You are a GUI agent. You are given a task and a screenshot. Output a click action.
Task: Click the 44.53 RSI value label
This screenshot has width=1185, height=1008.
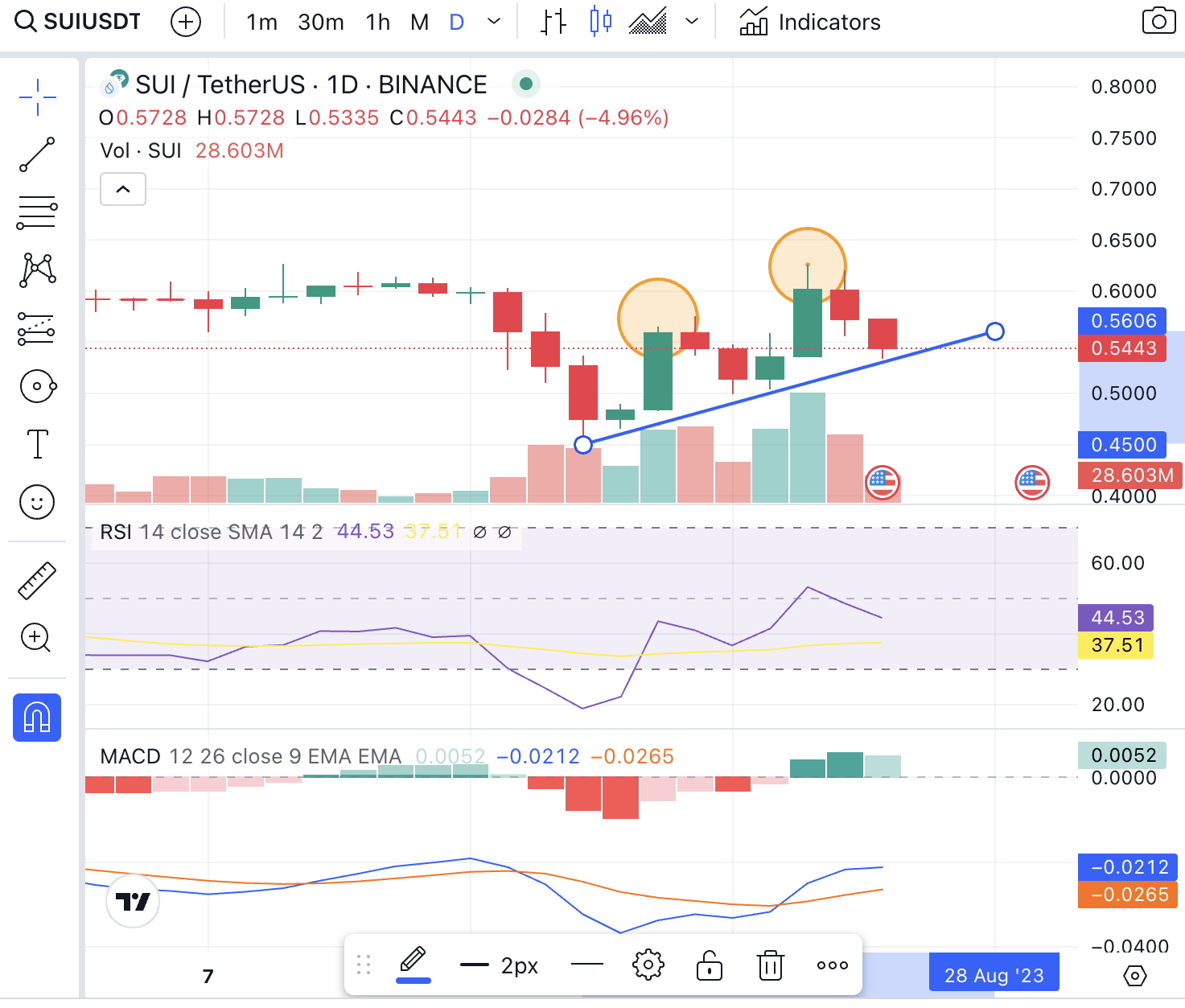1116,618
